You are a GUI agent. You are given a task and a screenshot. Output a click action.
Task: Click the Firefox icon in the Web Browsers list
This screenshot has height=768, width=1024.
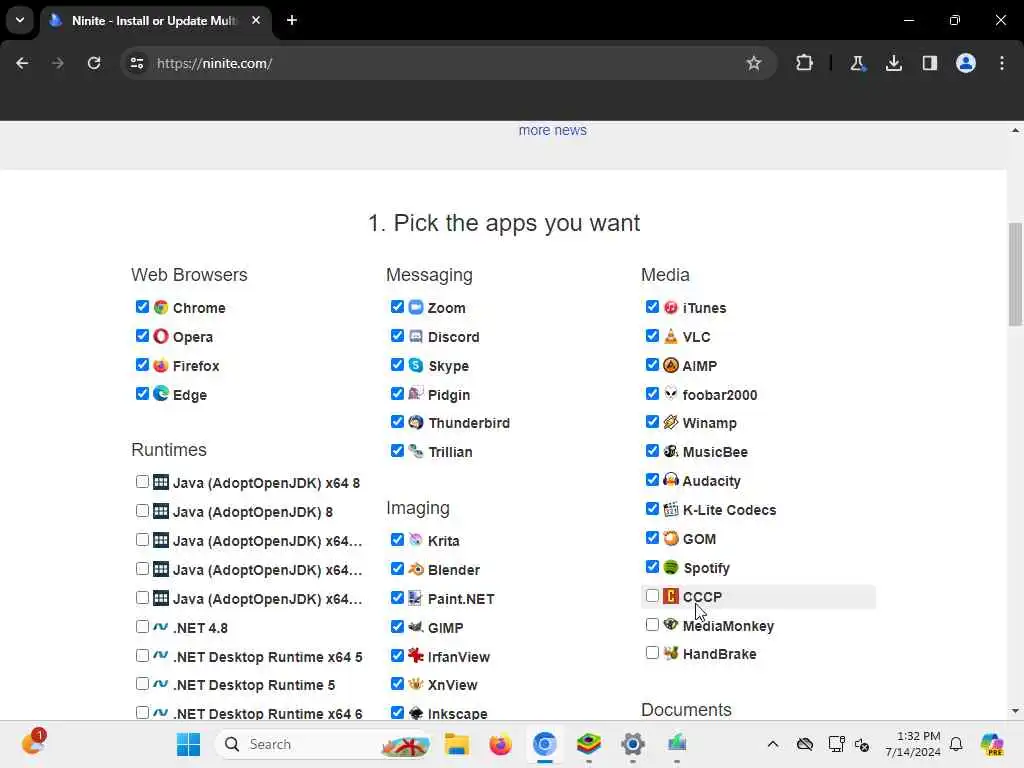(161, 365)
